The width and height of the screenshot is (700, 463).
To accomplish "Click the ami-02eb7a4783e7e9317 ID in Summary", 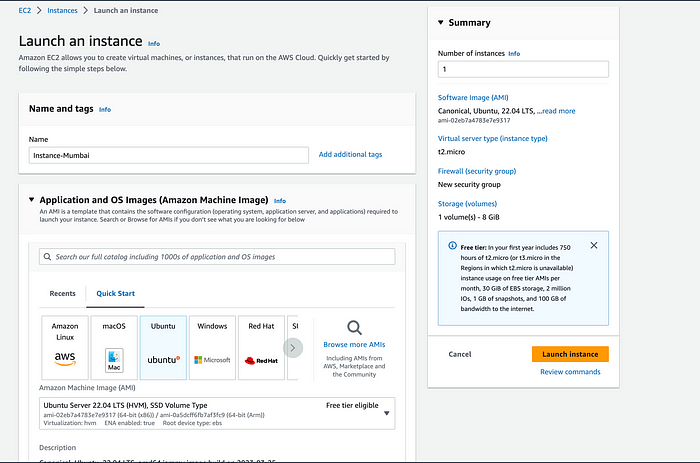I will [x=474, y=121].
